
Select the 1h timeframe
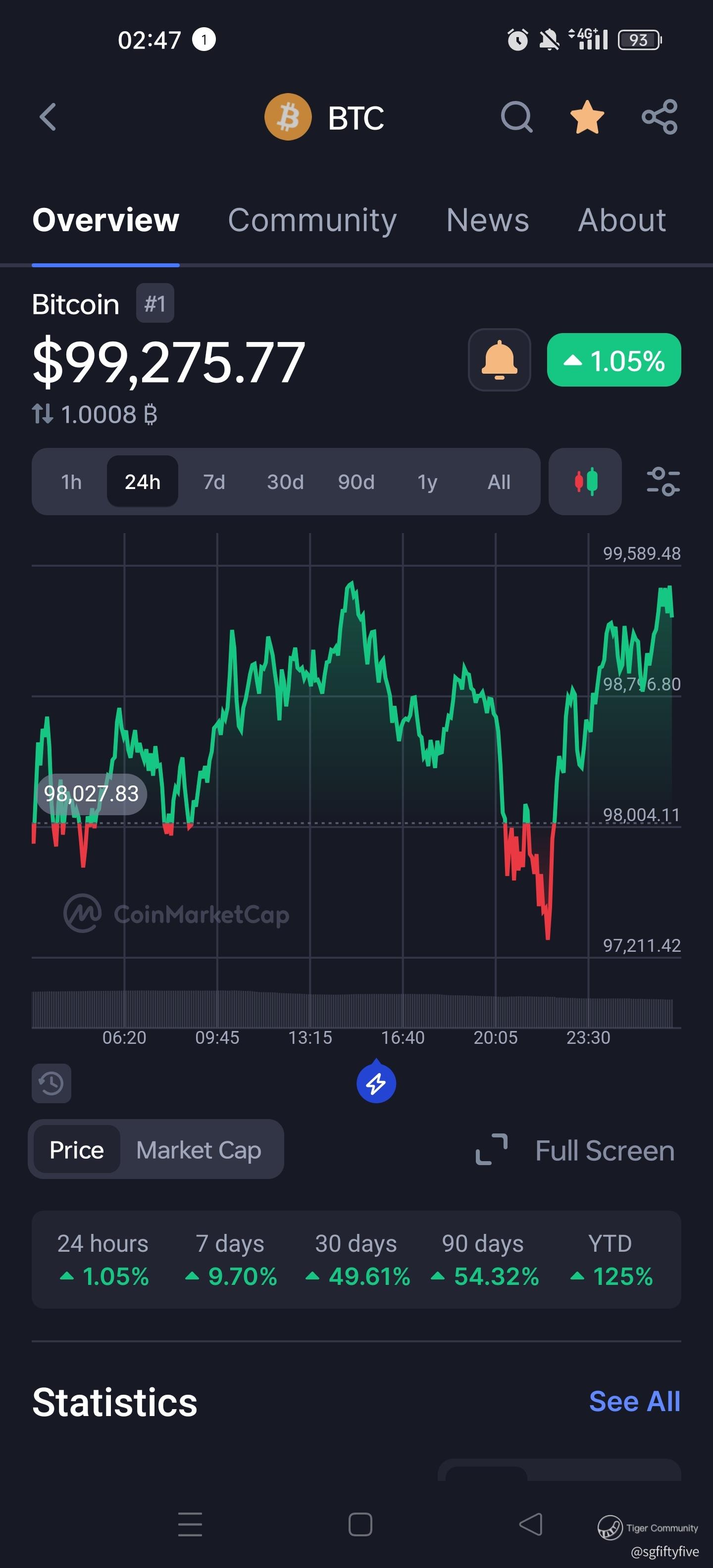(x=71, y=482)
